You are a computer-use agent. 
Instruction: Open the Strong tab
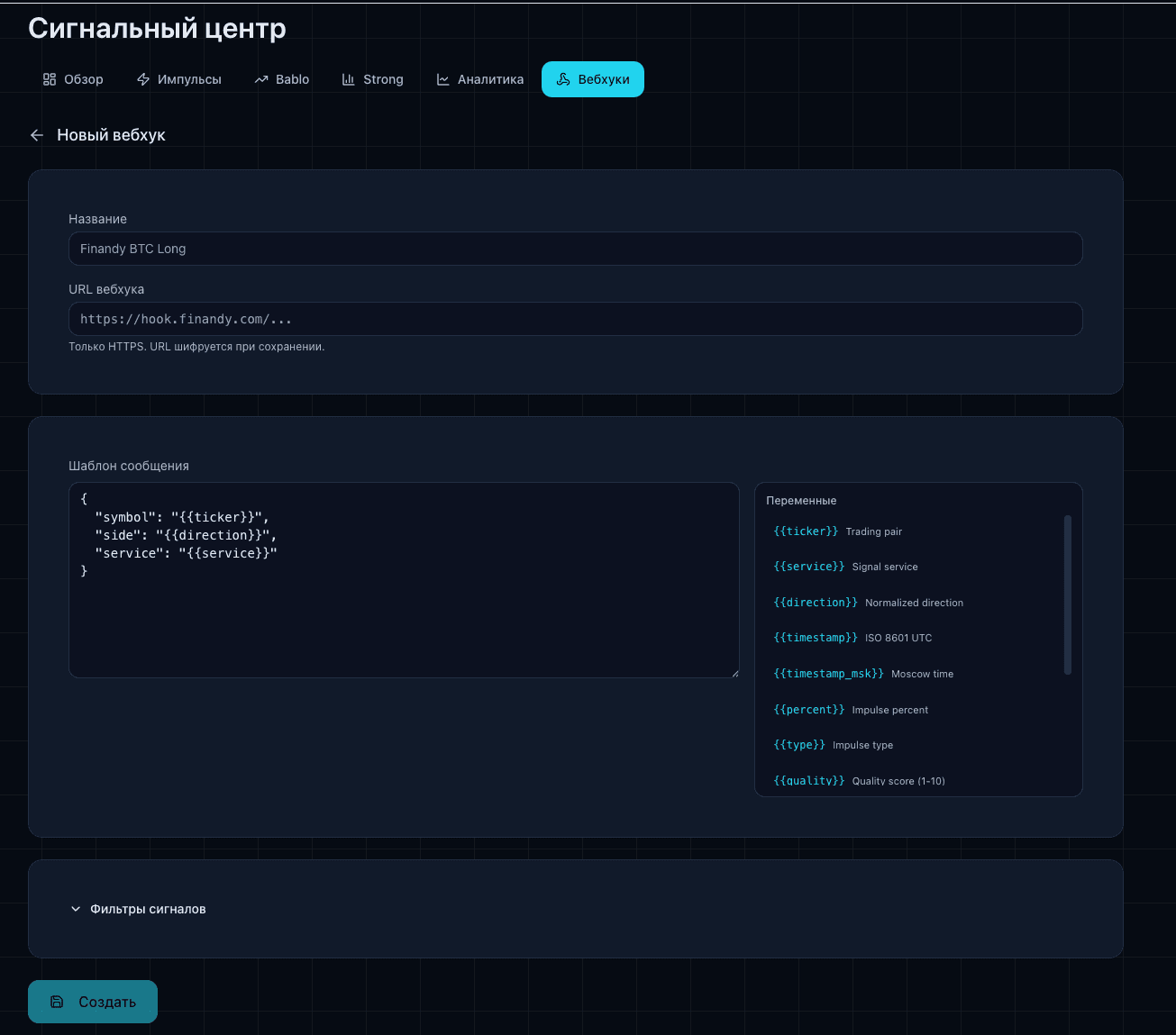373,79
